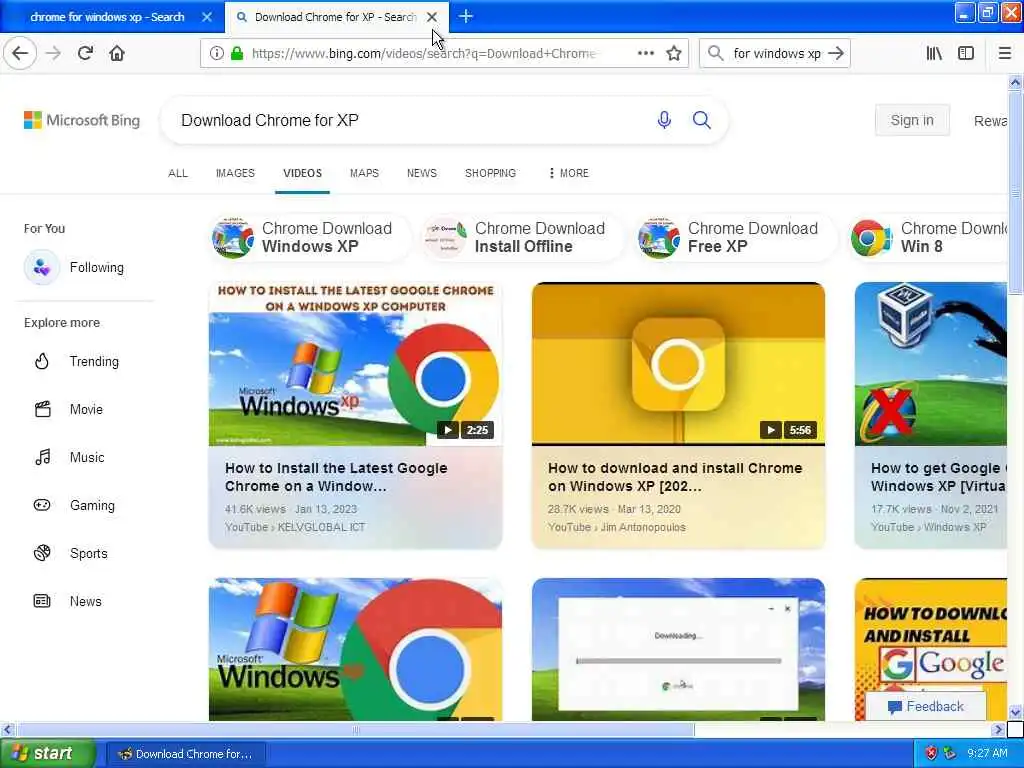Viewport: 1024px width, 768px height.
Task: Switch to the SHOPPING tab
Action: tap(490, 173)
